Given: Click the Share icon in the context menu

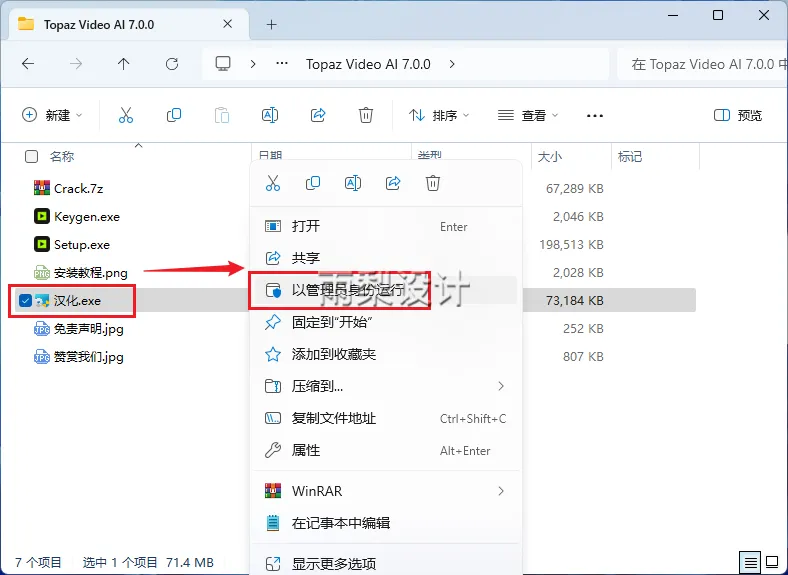Looking at the screenshot, I should point(393,183).
